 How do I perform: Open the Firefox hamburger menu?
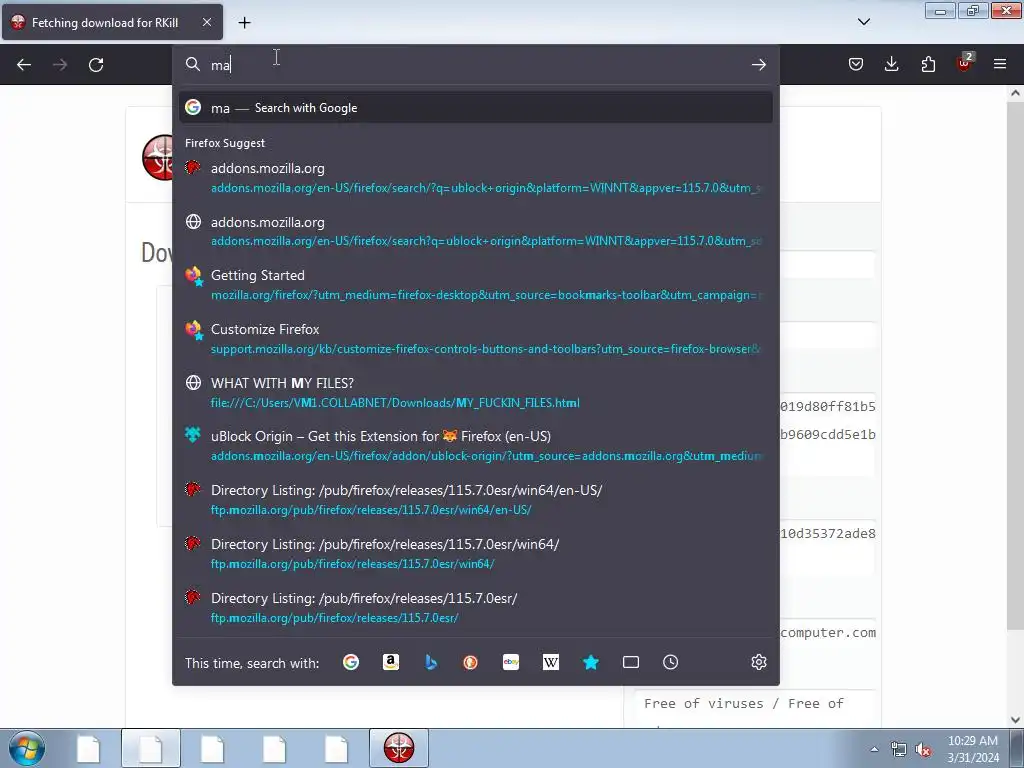(x=1000, y=64)
